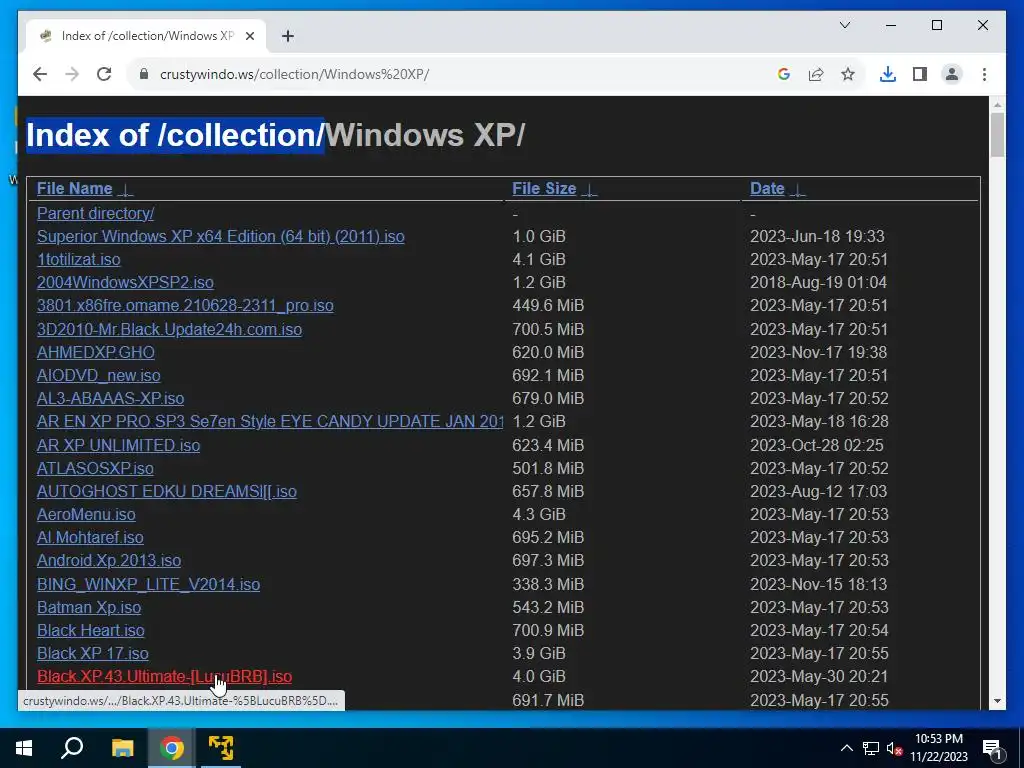Open a new tab with plus

pyautogui.click(x=287, y=36)
